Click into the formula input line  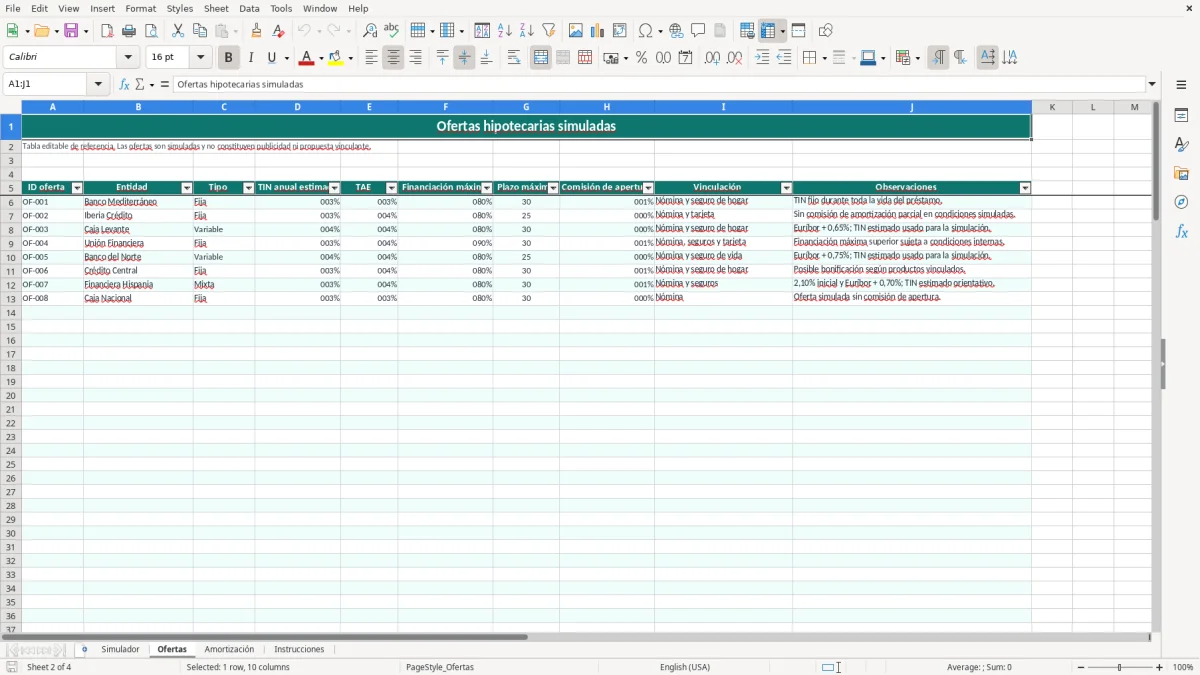pos(658,85)
